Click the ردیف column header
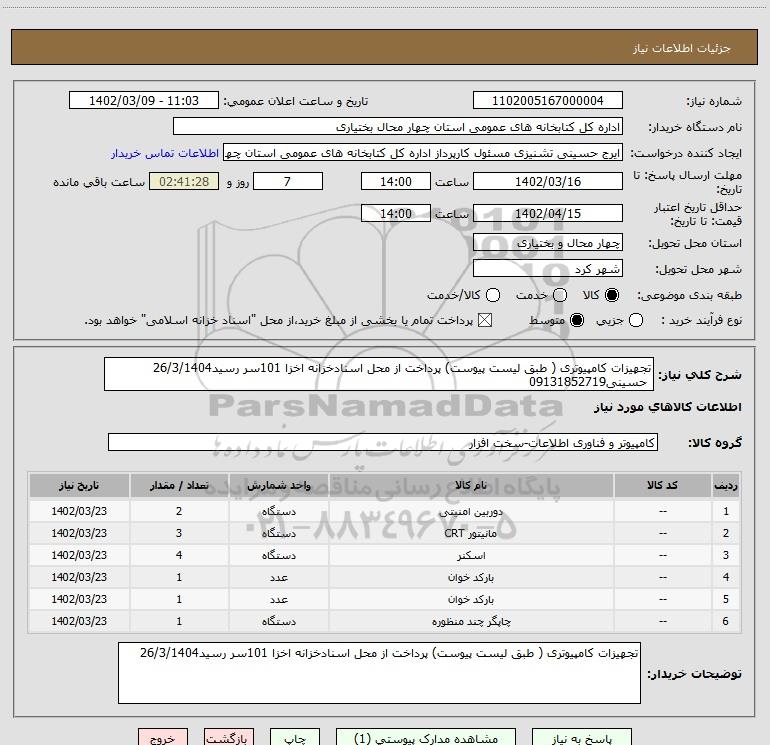Image resolution: width=770 pixels, height=745 pixels. [x=726, y=485]
